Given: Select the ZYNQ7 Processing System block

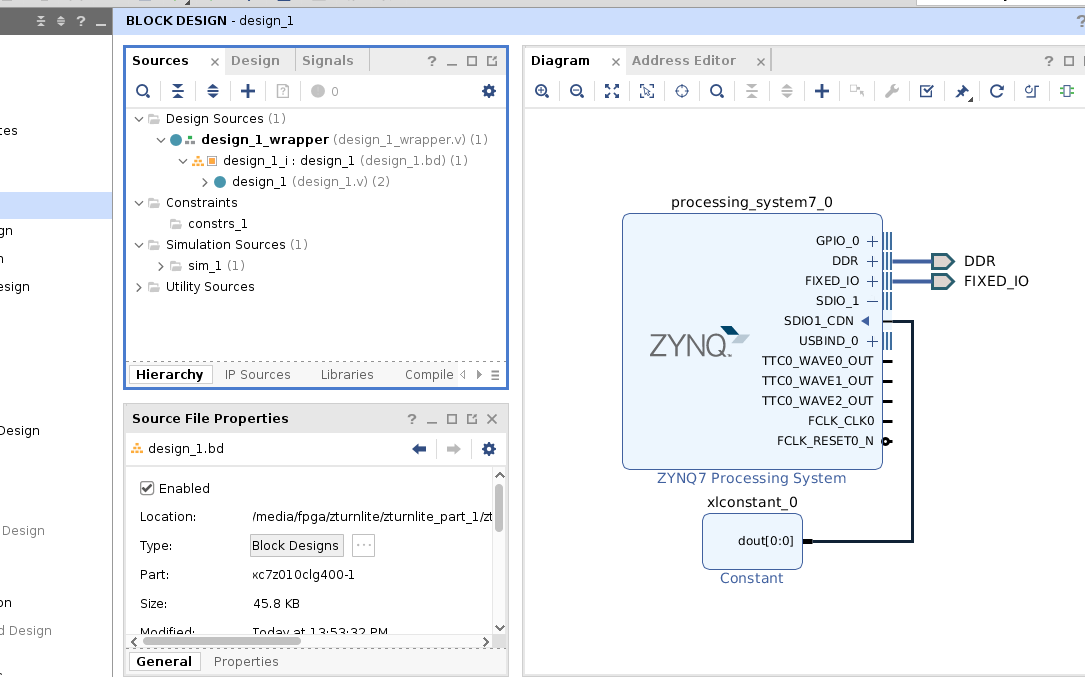Looking at the screenshot, I should coord(752,341).
